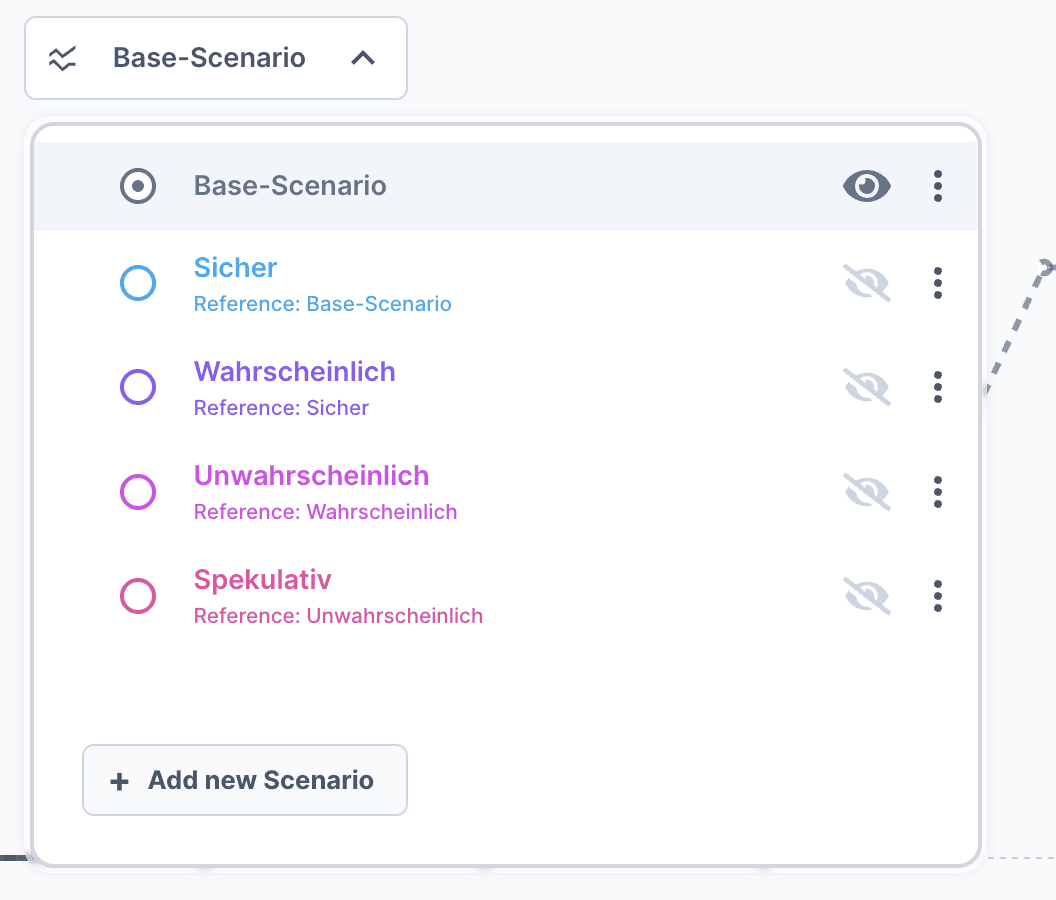Click the Base-Scenario dropdown selector label
Image resolution: width=1056 pixels, height=900 pixels.
[209, 58]
